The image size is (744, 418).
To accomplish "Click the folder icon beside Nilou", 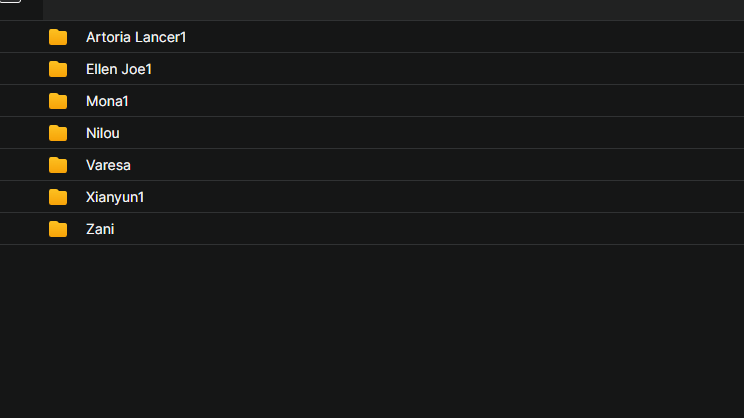I will click(58, 133).
